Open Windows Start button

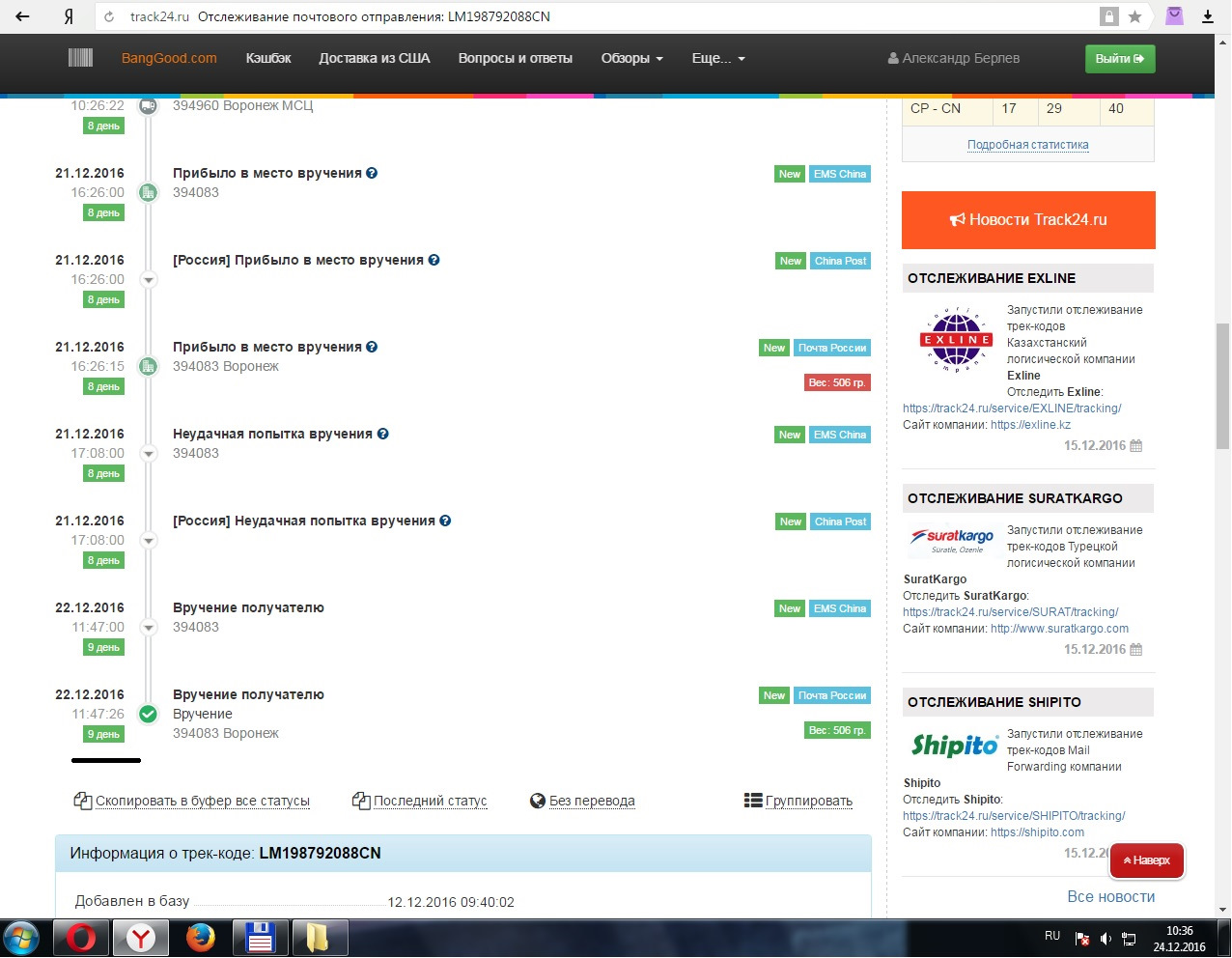coord(21,938)
